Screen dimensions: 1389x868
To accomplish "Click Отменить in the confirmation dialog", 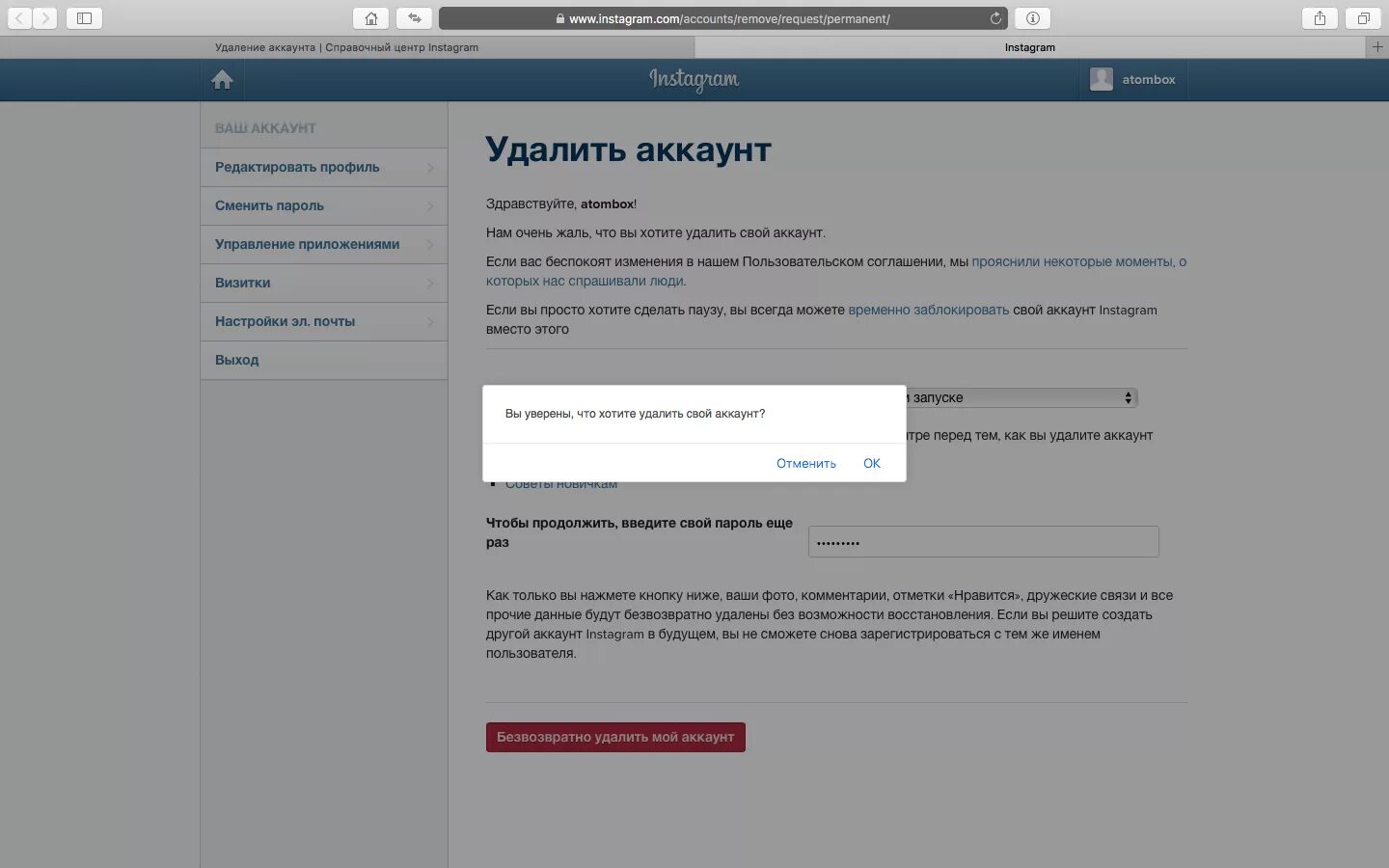I will pyautogui.click(x=806, y=464).
